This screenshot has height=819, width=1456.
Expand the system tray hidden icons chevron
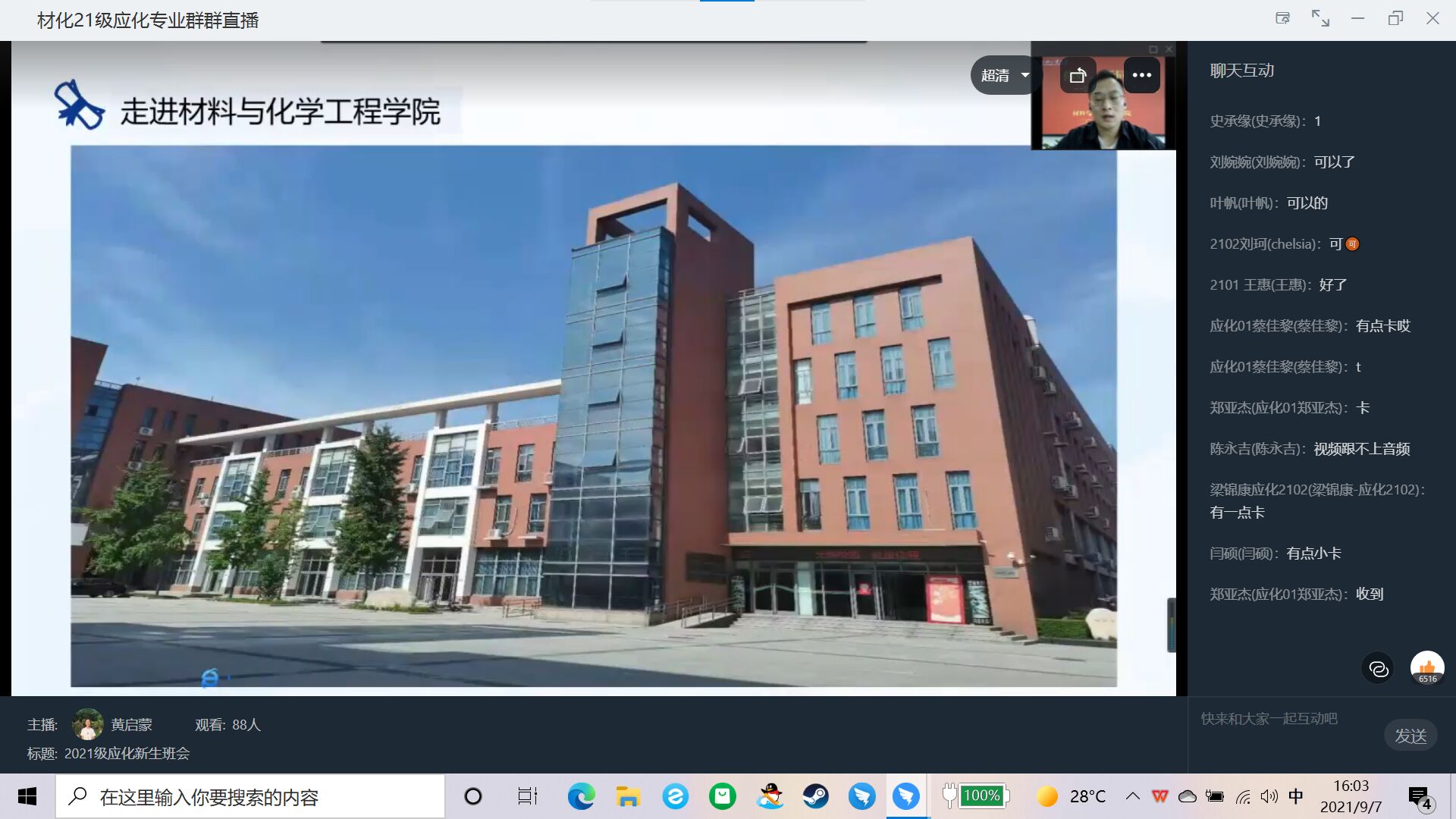[1132, 796]
